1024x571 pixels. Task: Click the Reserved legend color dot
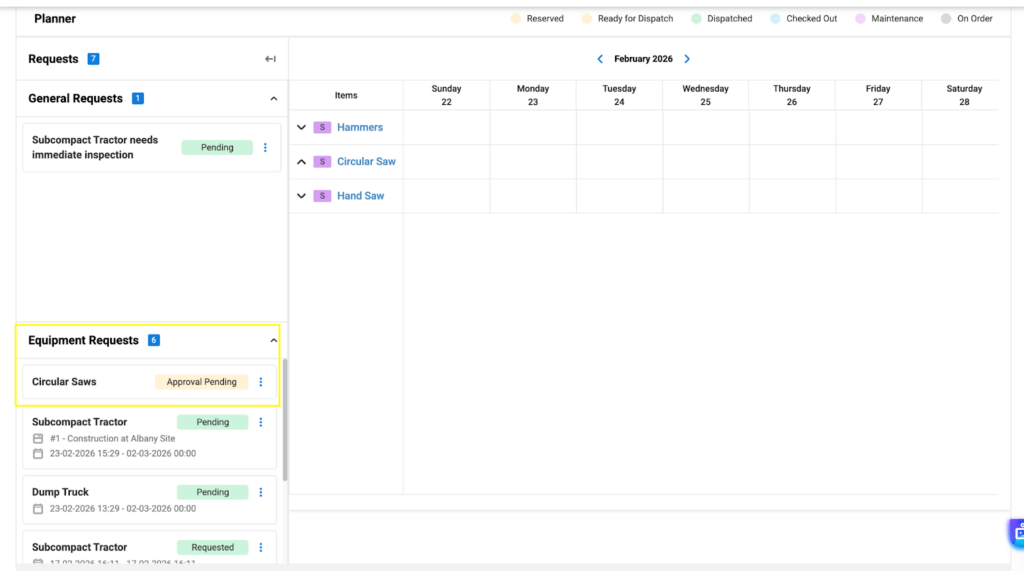coord(516,19)
